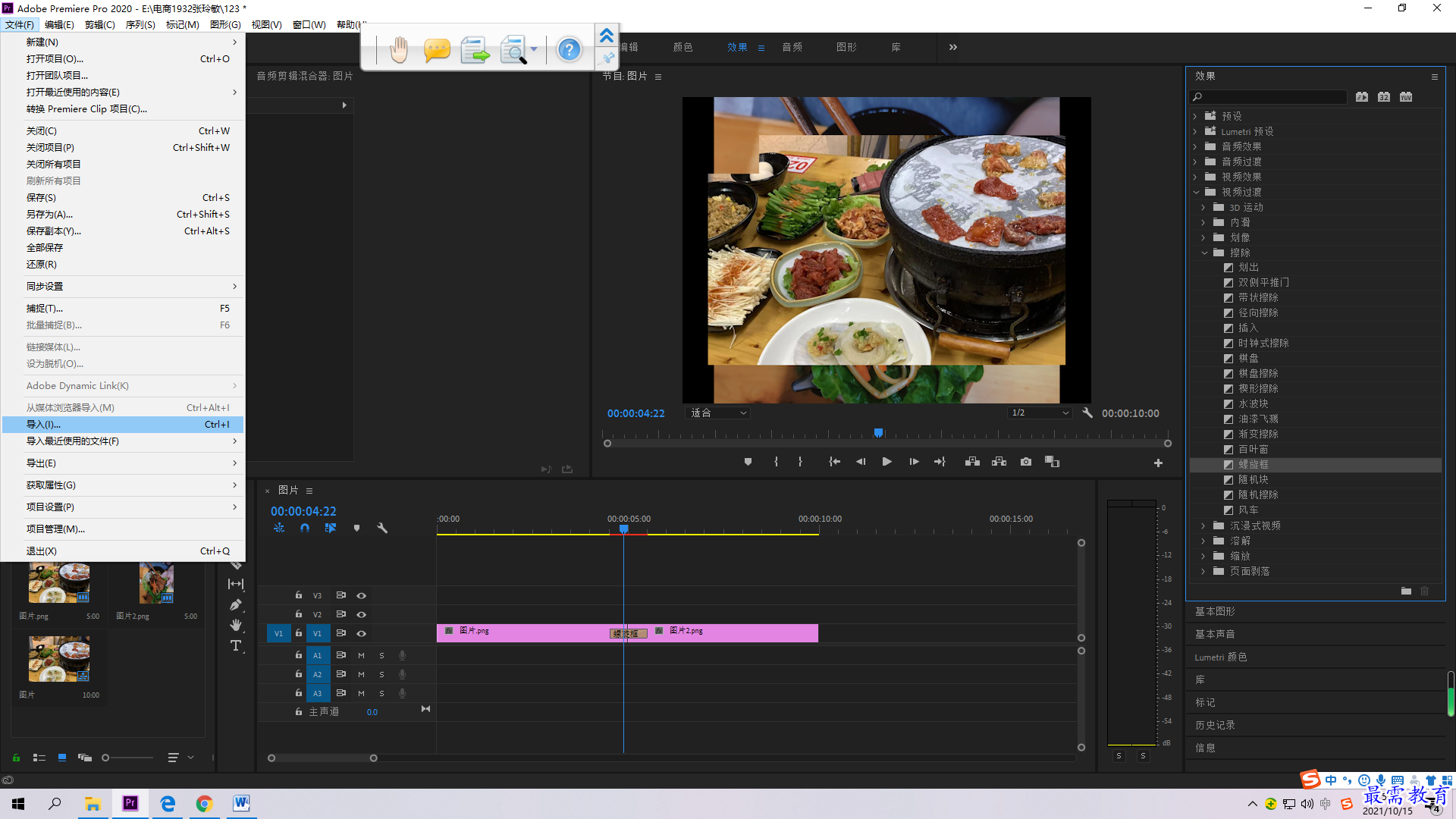
Task: Click the yellow comment bubble icon
Action: tap(437, 50)
